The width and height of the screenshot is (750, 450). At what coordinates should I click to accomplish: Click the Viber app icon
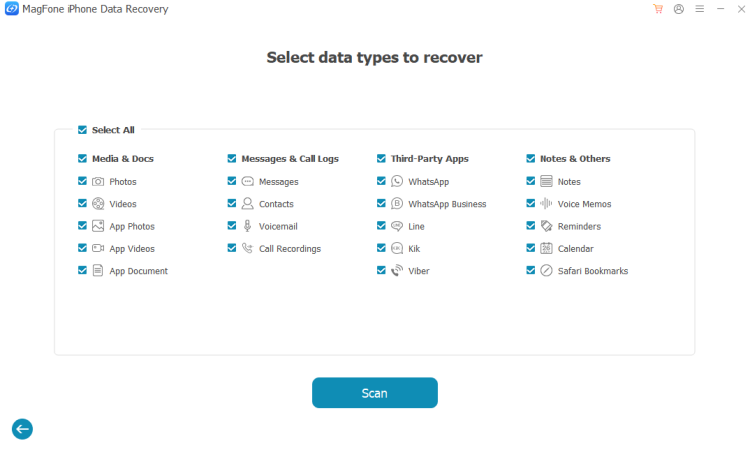pos(397,271)
